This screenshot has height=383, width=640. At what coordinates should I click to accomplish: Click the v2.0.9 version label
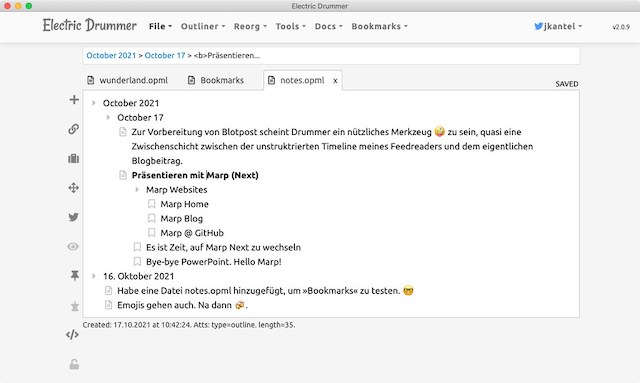point(621,27)
